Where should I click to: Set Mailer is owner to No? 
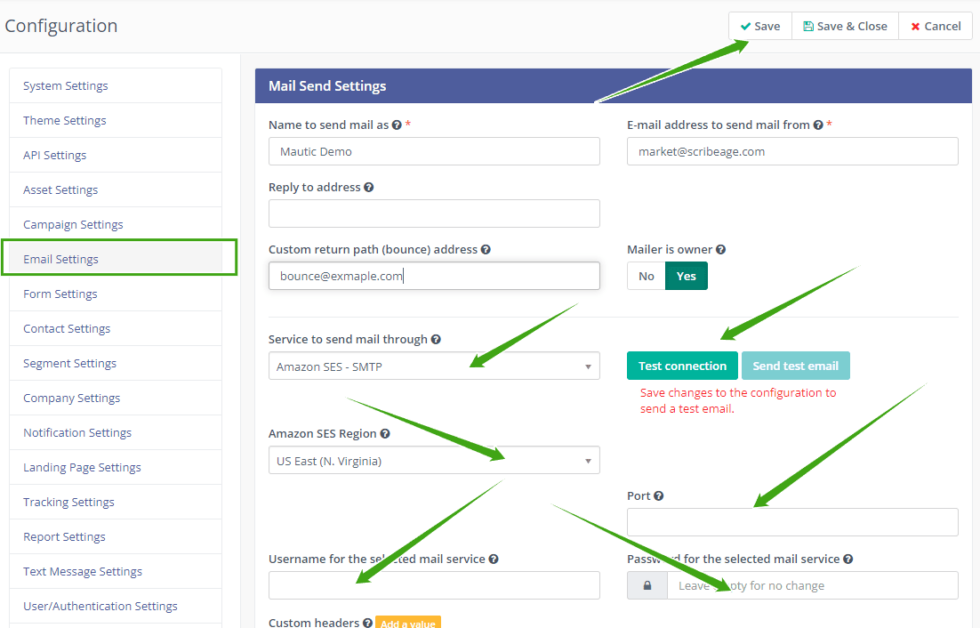646,275
